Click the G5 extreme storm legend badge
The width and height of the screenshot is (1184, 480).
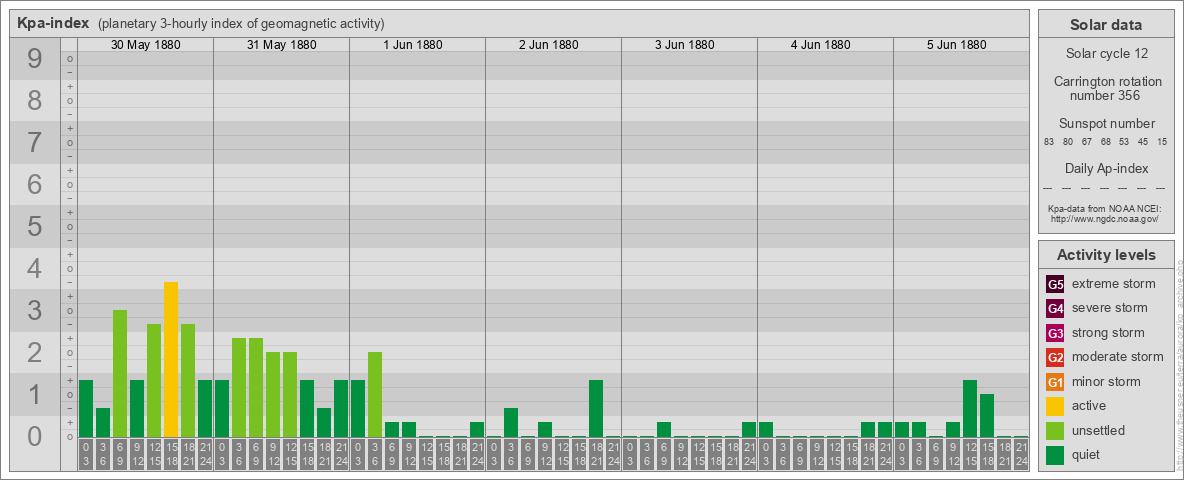pos(1055,285)
